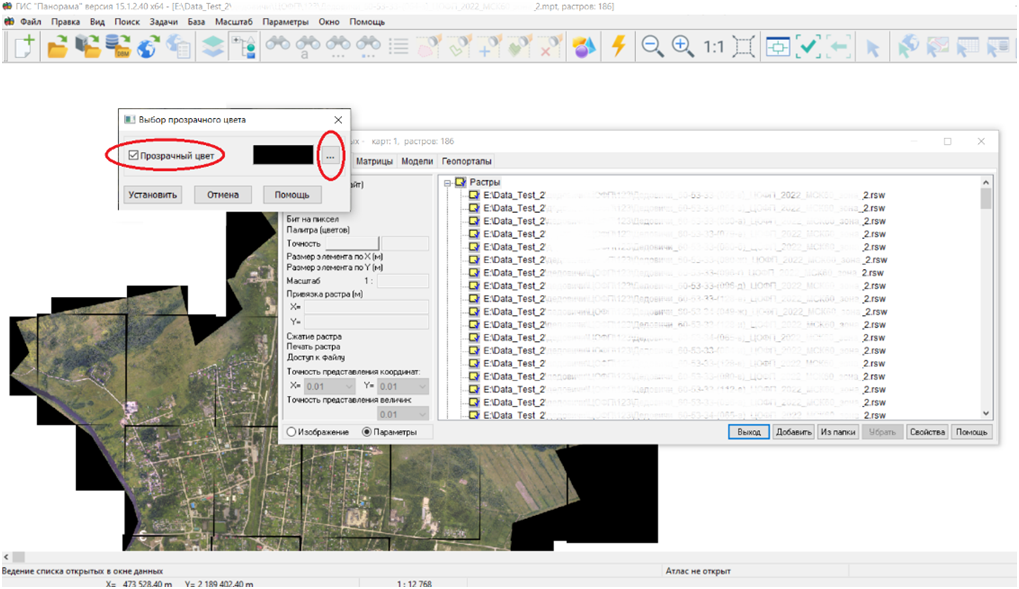Click the yellow lightning bolt icon
This screenshot has height=589, width=1019.
point(619,46)
